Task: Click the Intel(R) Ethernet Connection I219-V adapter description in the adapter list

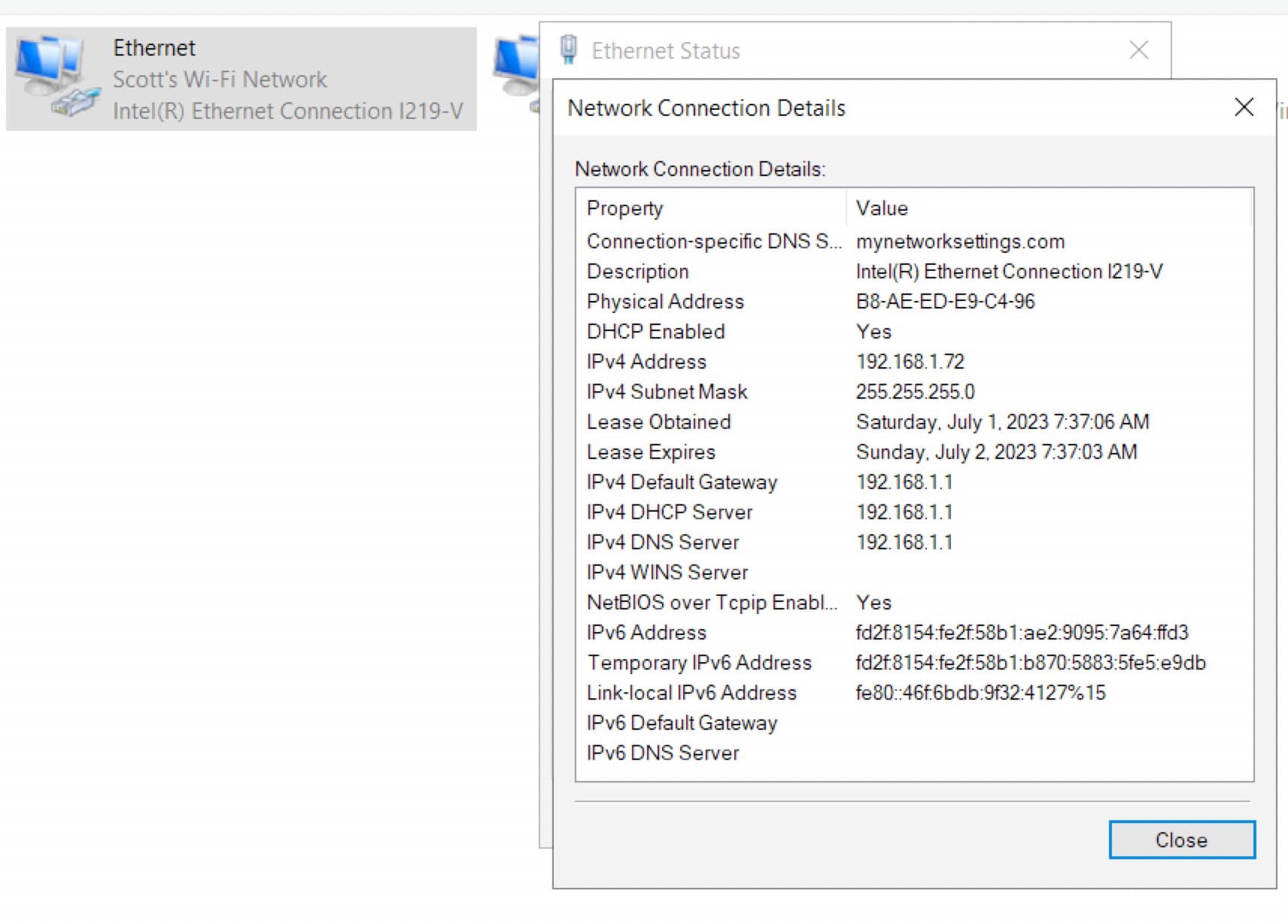Action: (x=288, y=111)
